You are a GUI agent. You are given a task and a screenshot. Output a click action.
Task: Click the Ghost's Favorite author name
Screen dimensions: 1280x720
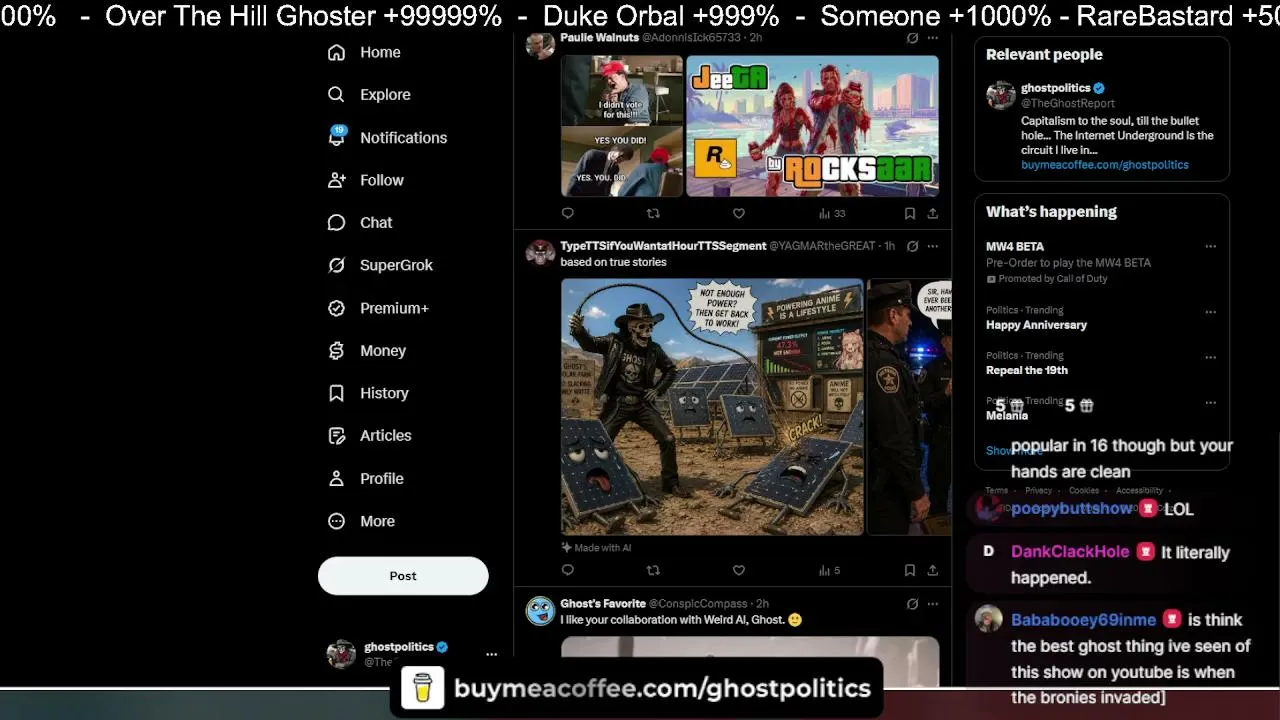coord(603,604)
